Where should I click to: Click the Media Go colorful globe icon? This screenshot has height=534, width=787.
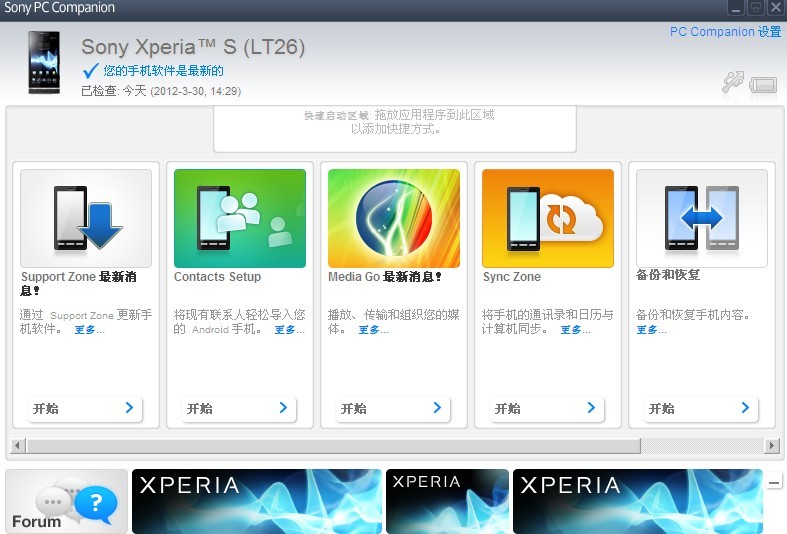(x=394, y=218)
